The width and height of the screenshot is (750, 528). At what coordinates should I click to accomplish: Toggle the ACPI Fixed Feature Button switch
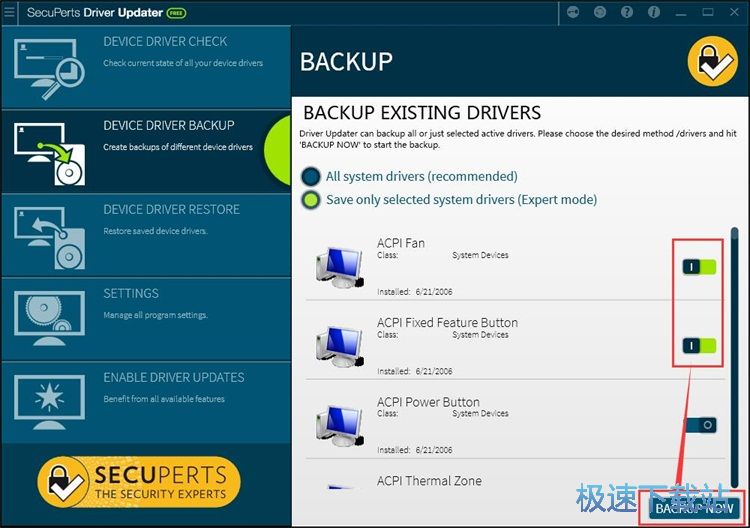(699, 345)
